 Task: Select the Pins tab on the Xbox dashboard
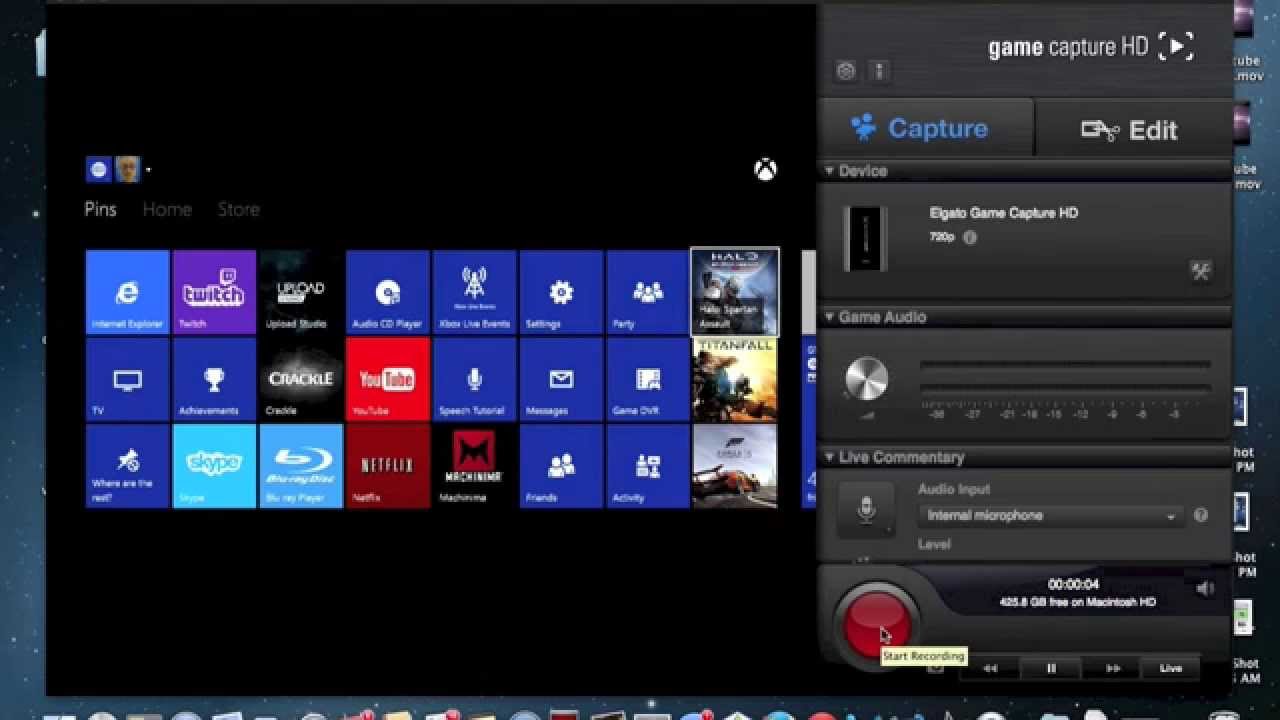[100, 209]
